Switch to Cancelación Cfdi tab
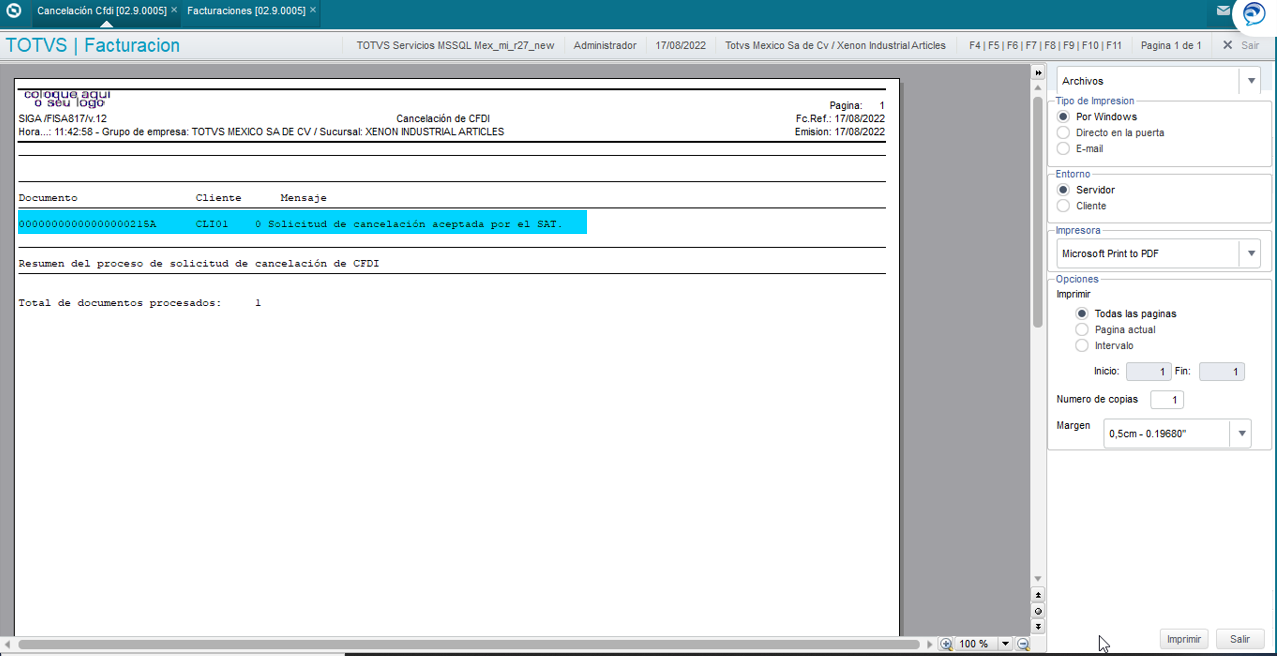 click(x=102, y=10)
